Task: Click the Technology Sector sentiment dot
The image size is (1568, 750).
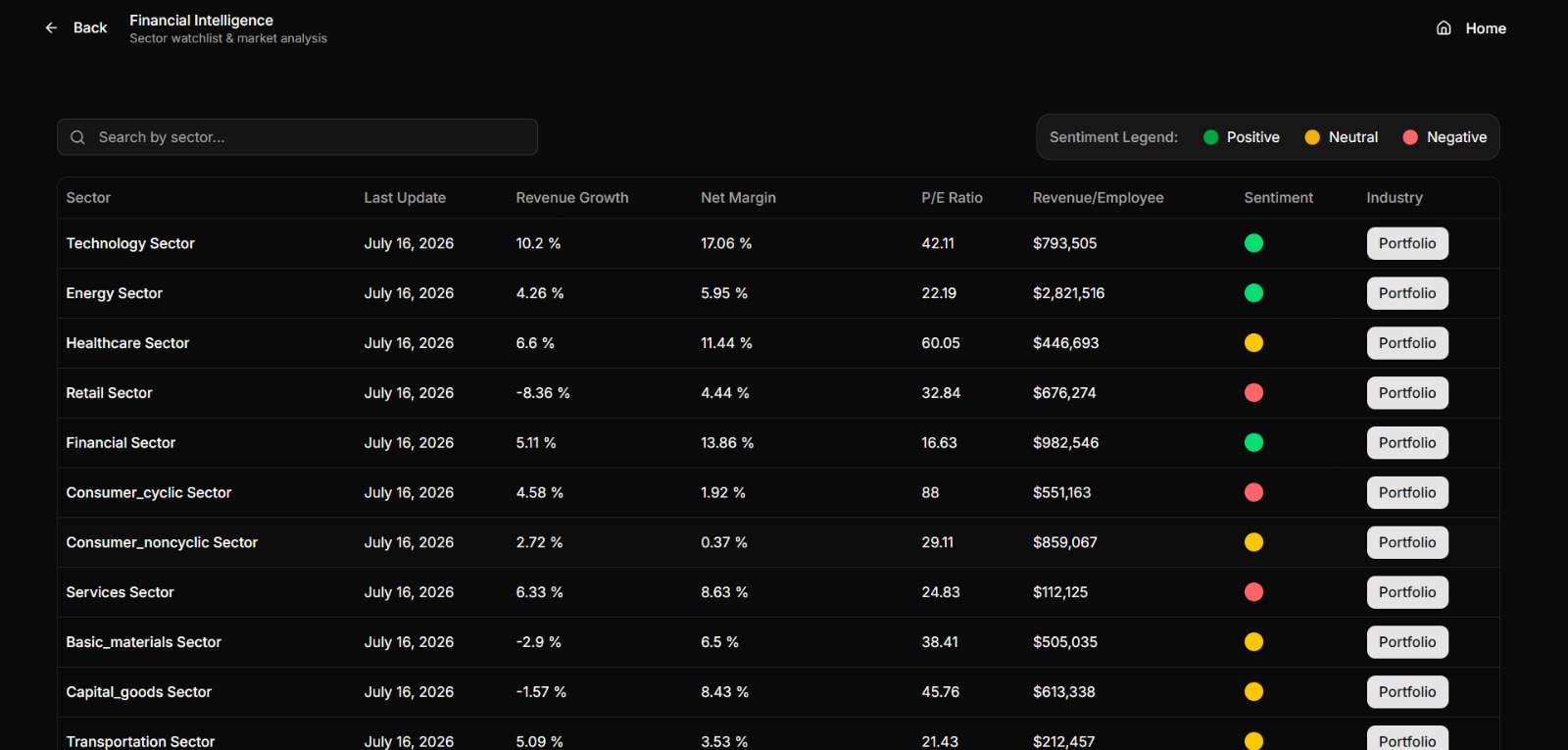Action: point(1253,243)
